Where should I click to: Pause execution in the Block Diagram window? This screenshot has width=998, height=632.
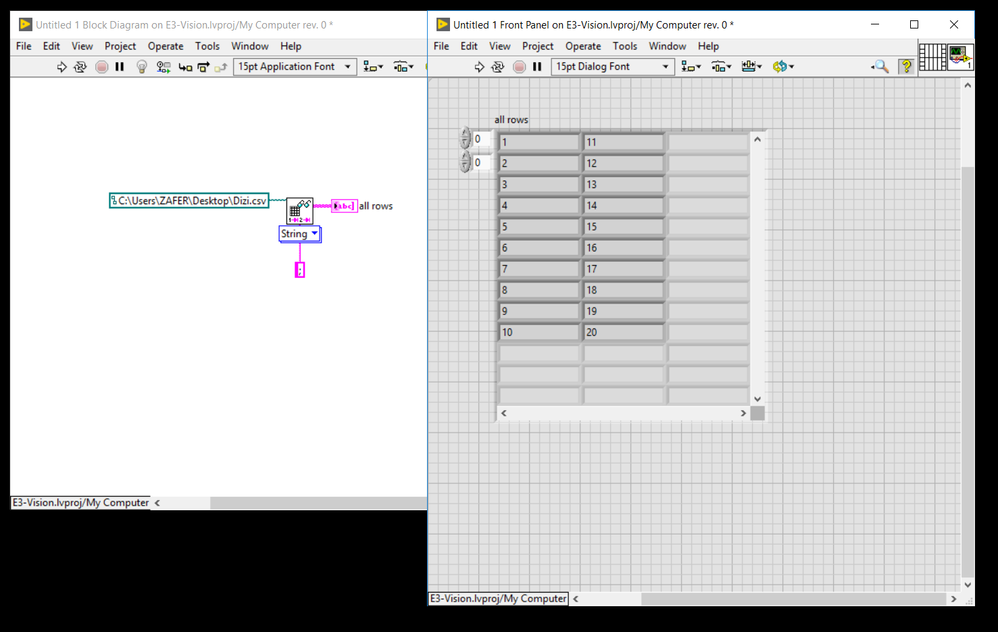pos(120,67)
